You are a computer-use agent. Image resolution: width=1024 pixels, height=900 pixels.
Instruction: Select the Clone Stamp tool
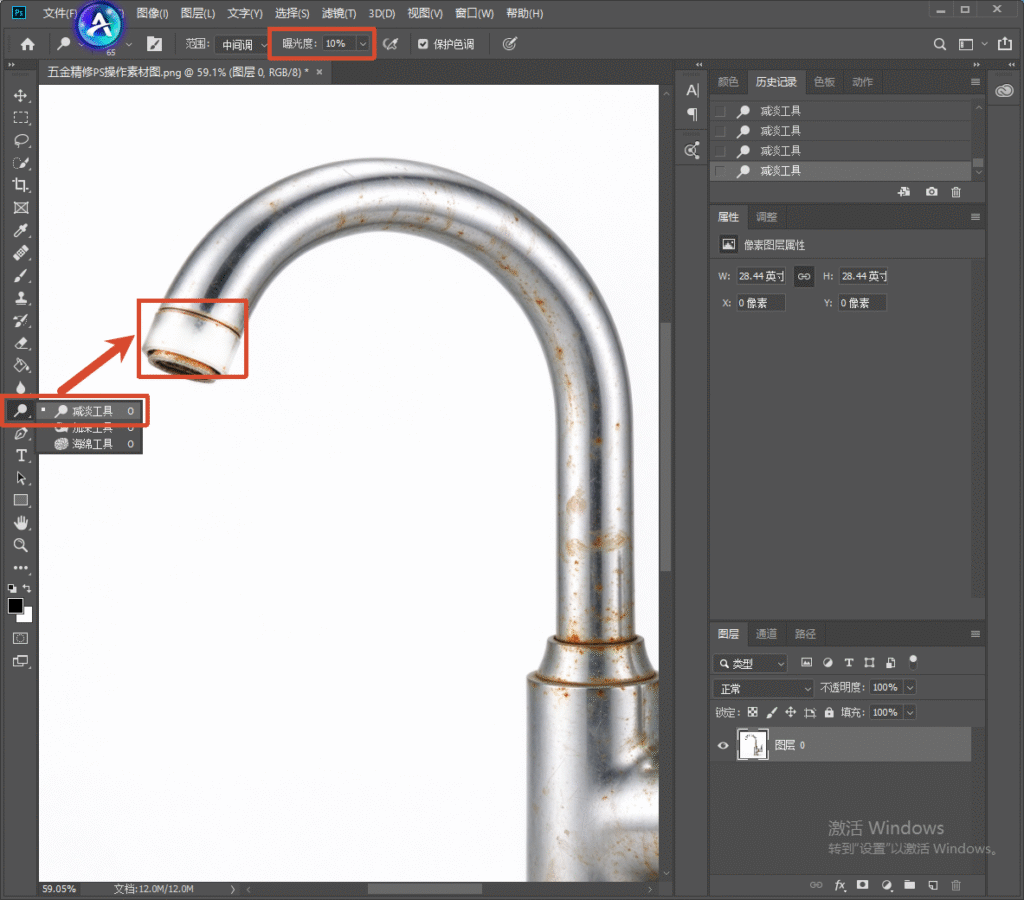pos(21,298)
